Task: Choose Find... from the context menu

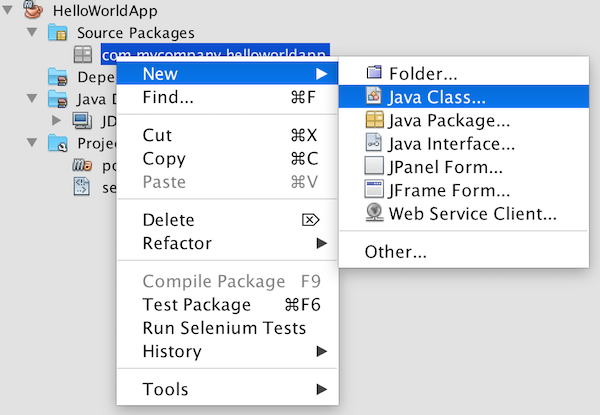Action: pyautogui.click(x=168, y=97)
